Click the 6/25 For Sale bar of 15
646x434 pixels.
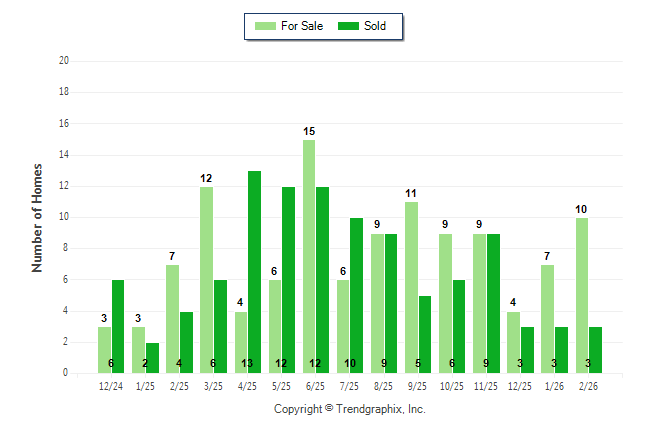click(309, 256)
